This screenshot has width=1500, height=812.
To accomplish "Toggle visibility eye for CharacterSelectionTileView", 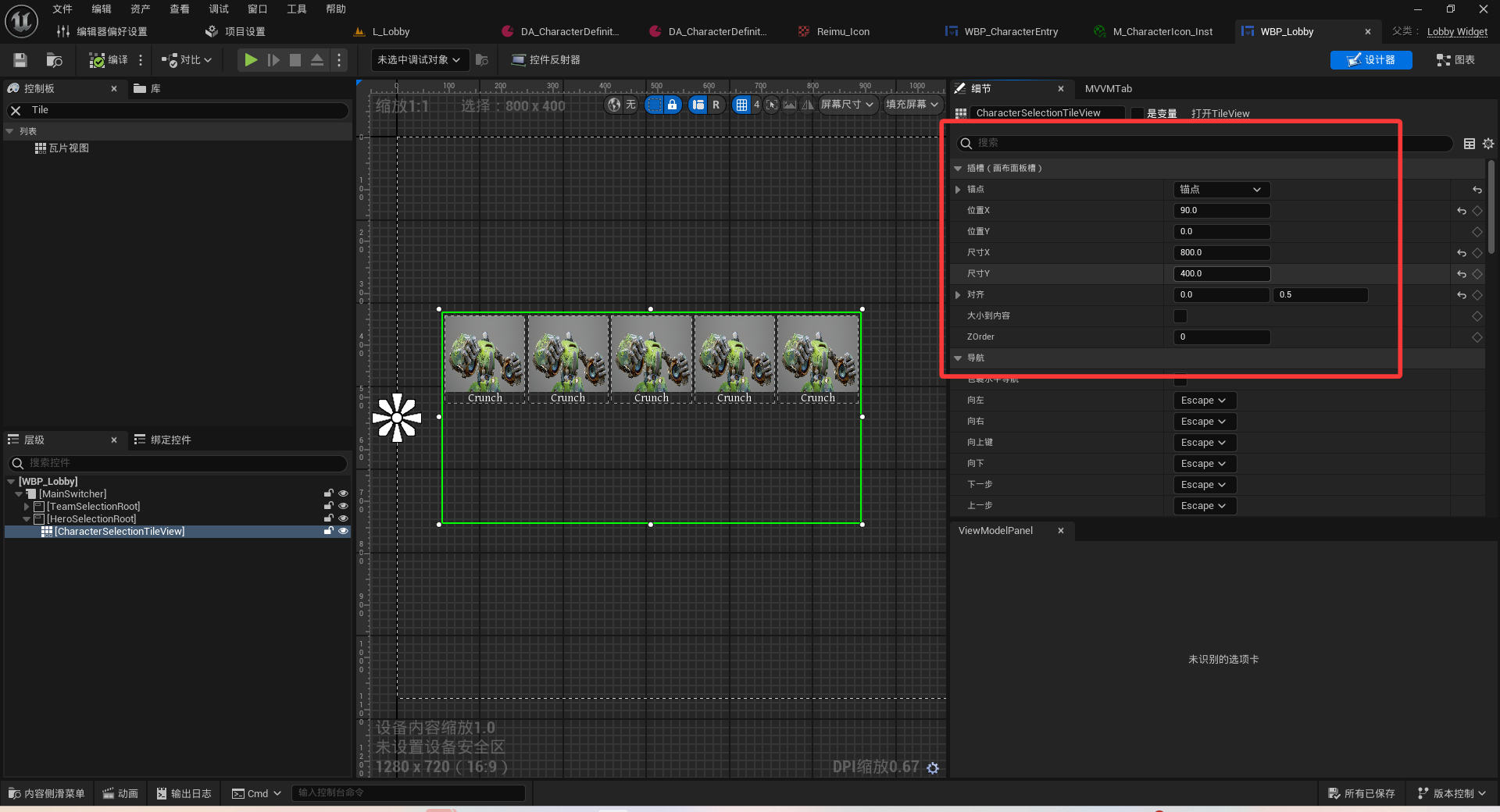I will [343, 531].
